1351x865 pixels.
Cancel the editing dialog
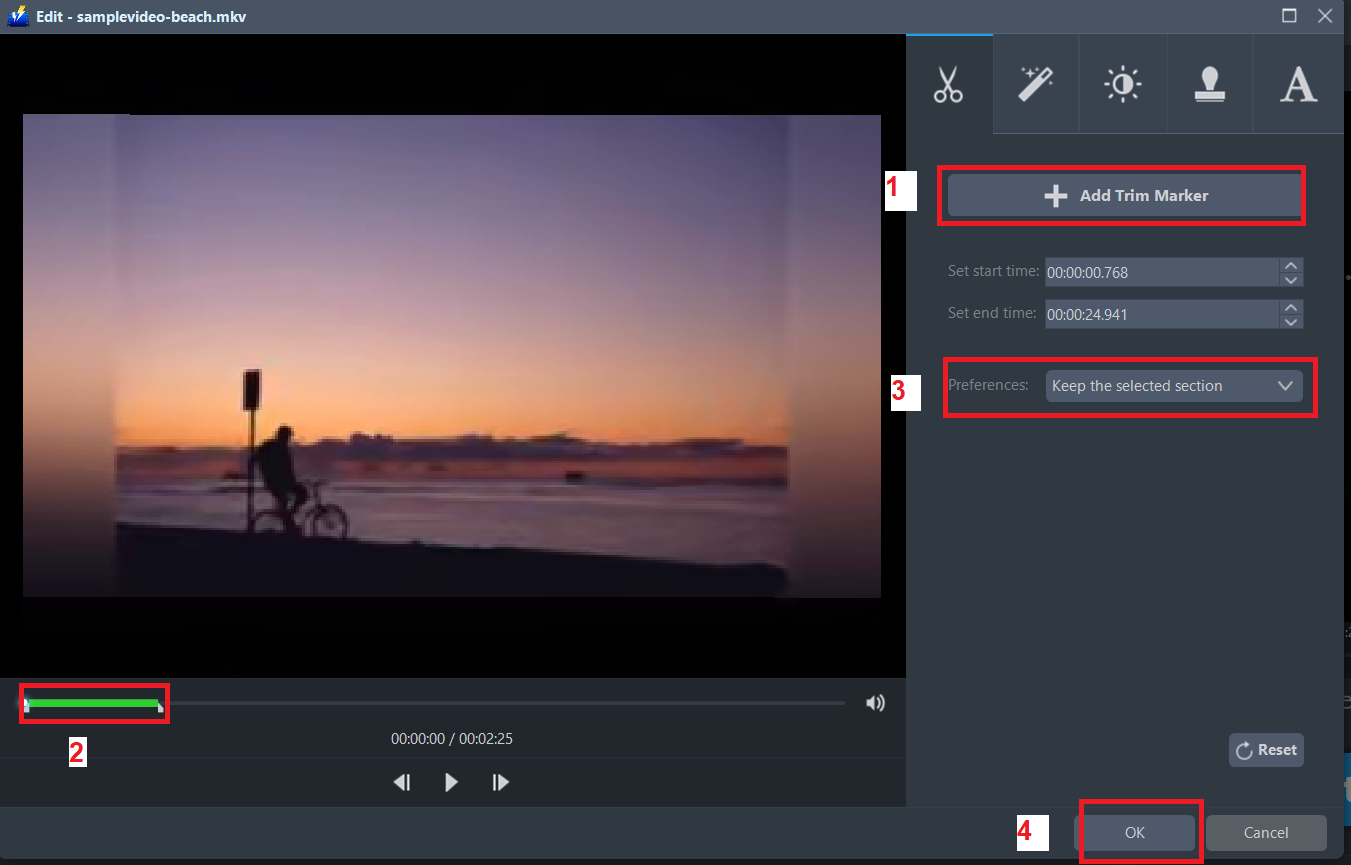click(1266, 832)
